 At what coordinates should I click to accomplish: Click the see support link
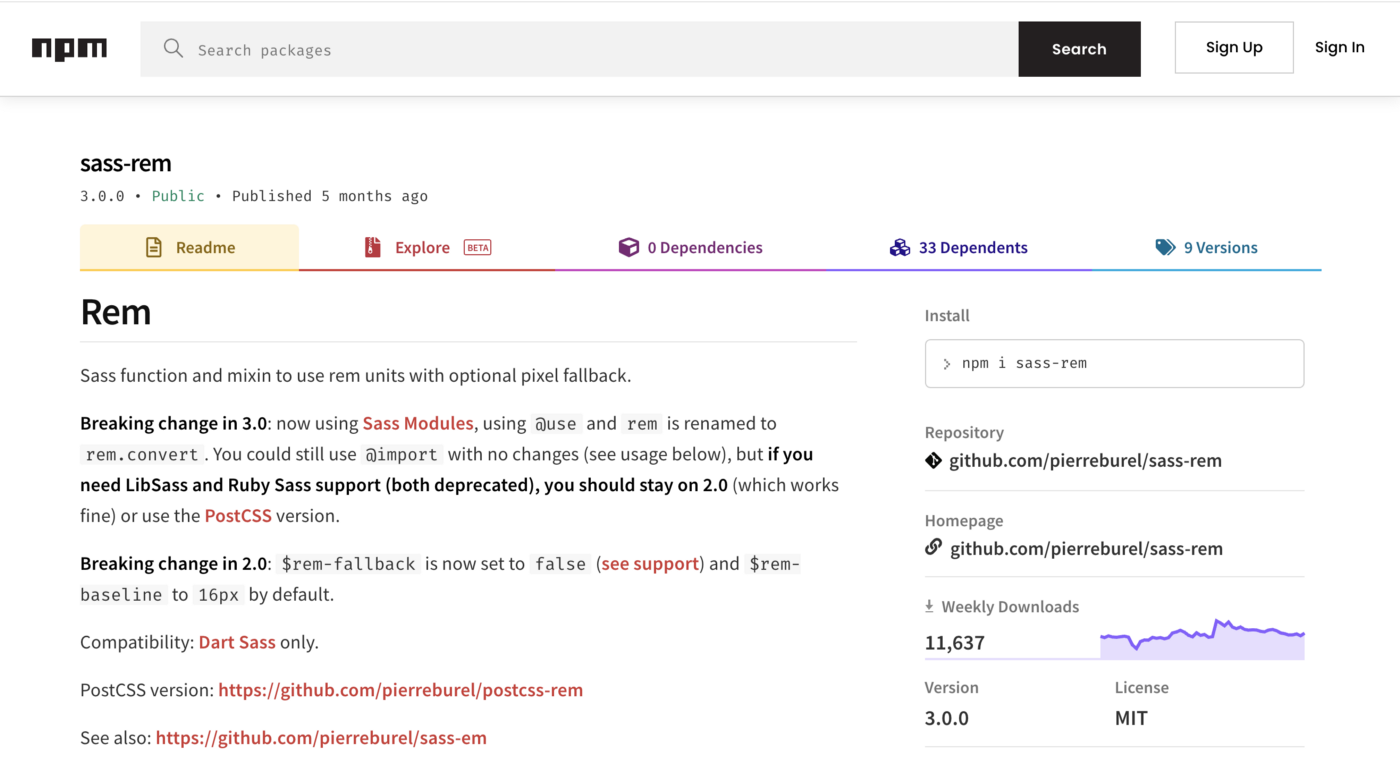[650, 563]
